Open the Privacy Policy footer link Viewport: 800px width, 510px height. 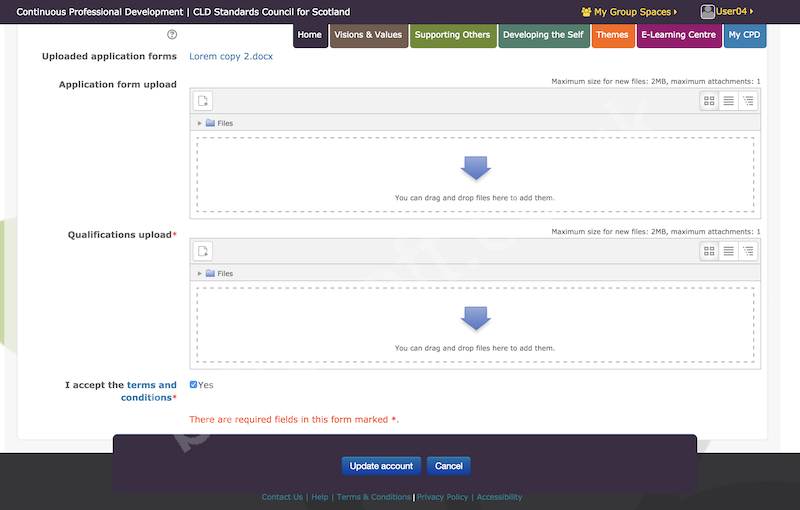pyautogui.click(x=442, y=497)
